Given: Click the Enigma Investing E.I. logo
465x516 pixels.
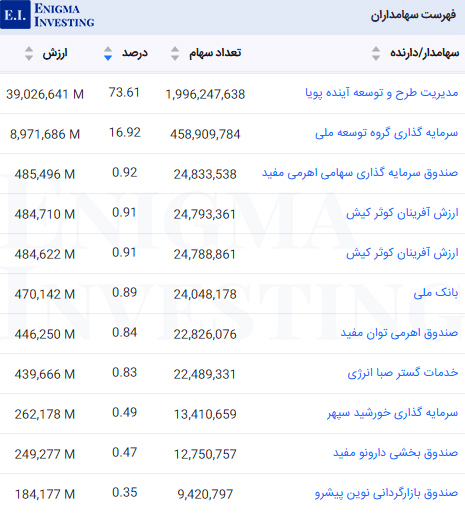Looking at the screenshot, I should click(47, 15).
